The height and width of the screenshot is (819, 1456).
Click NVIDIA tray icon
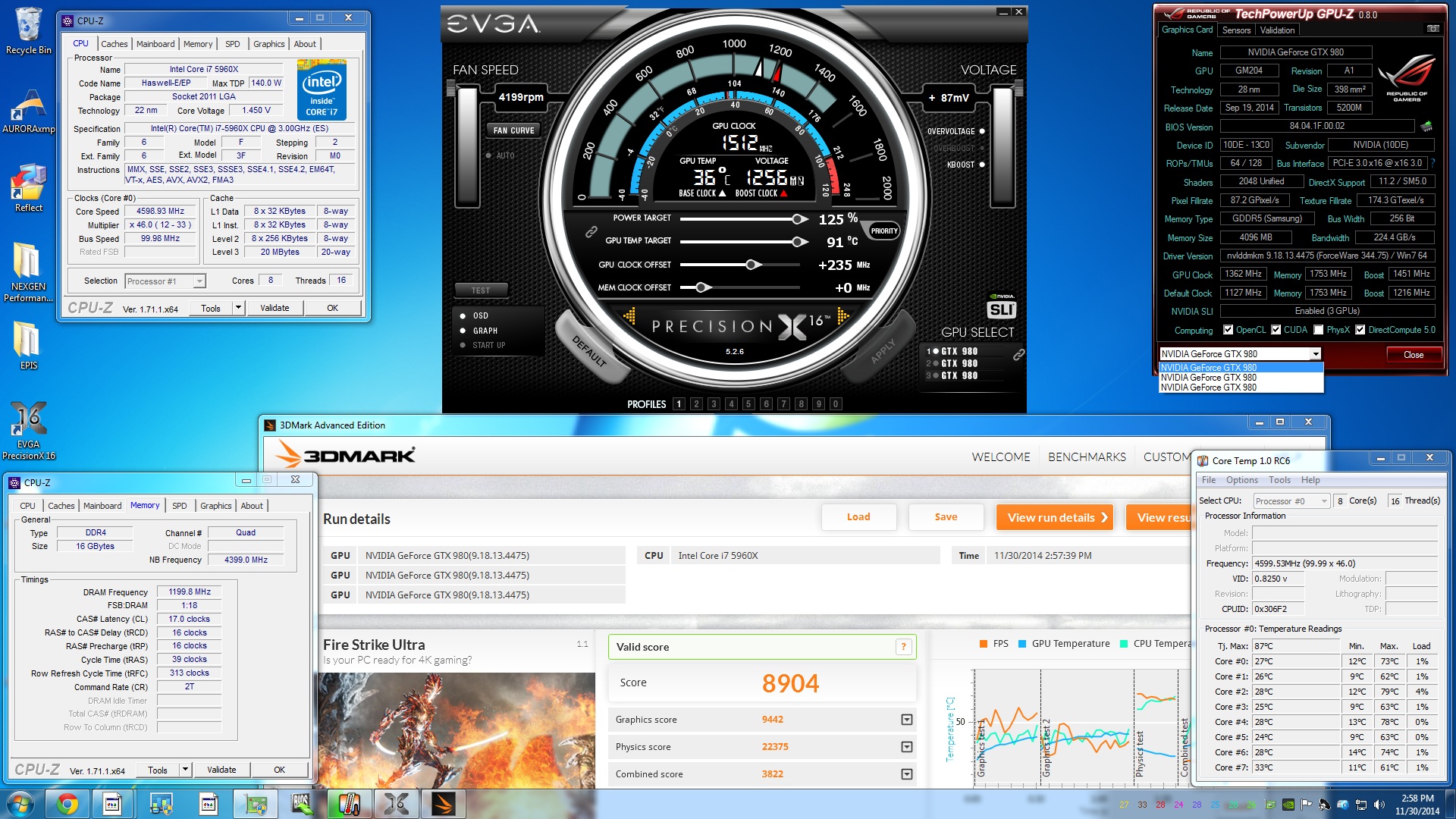1288,805
